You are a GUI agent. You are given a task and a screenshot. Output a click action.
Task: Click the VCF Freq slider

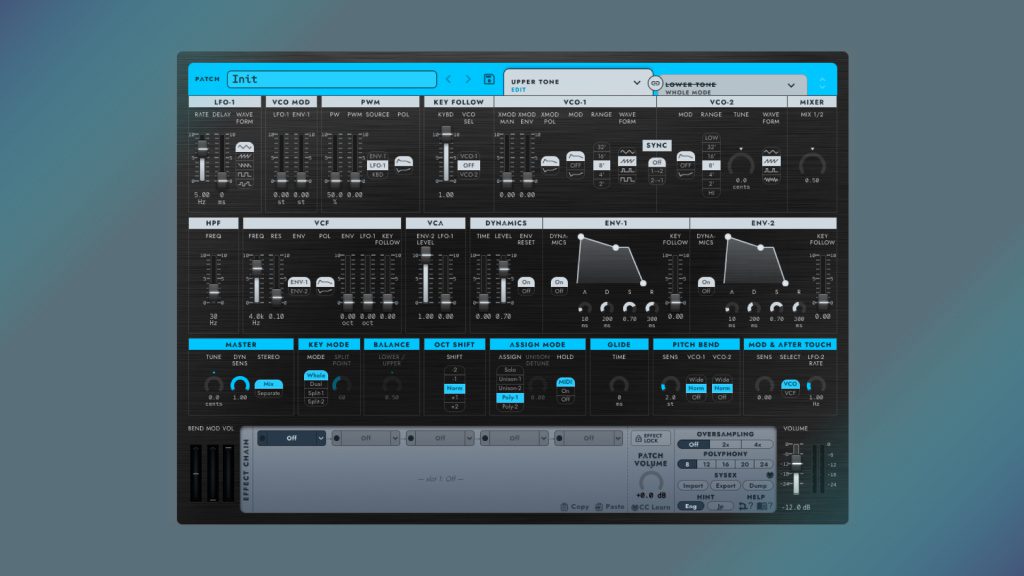tap(257, 280)
